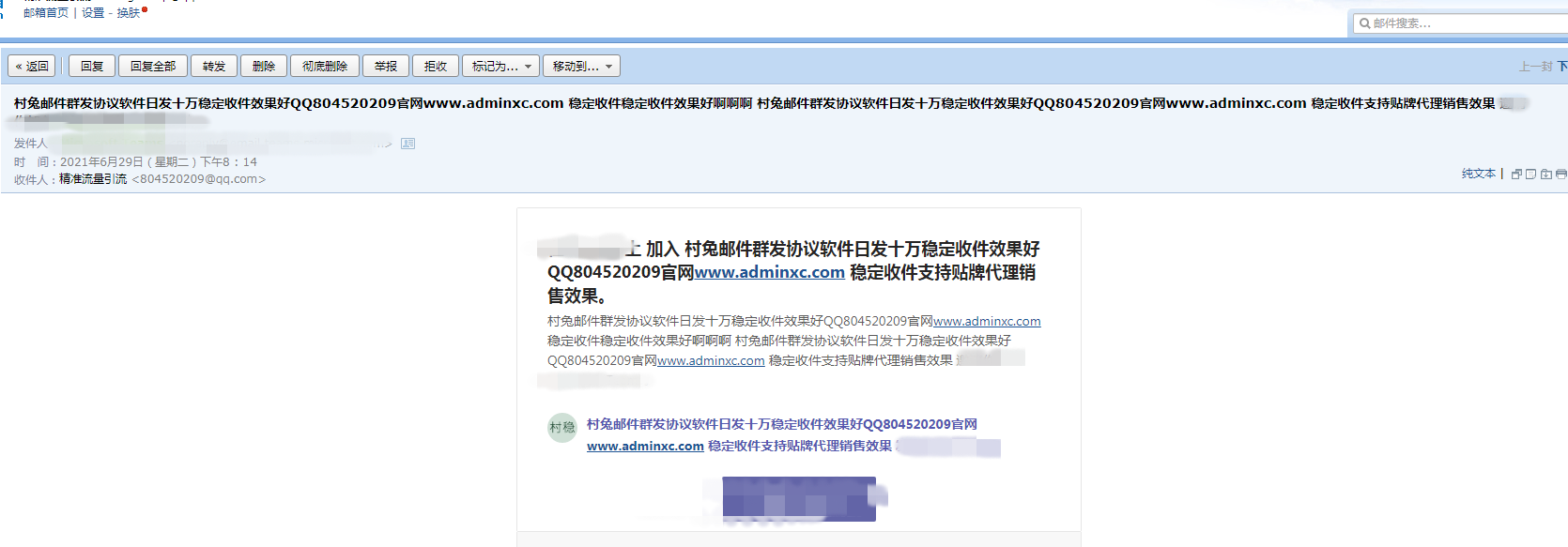The image size is (1568, 547).
Task: Open 设置 settings link
Action: click(x=93, y=13)
